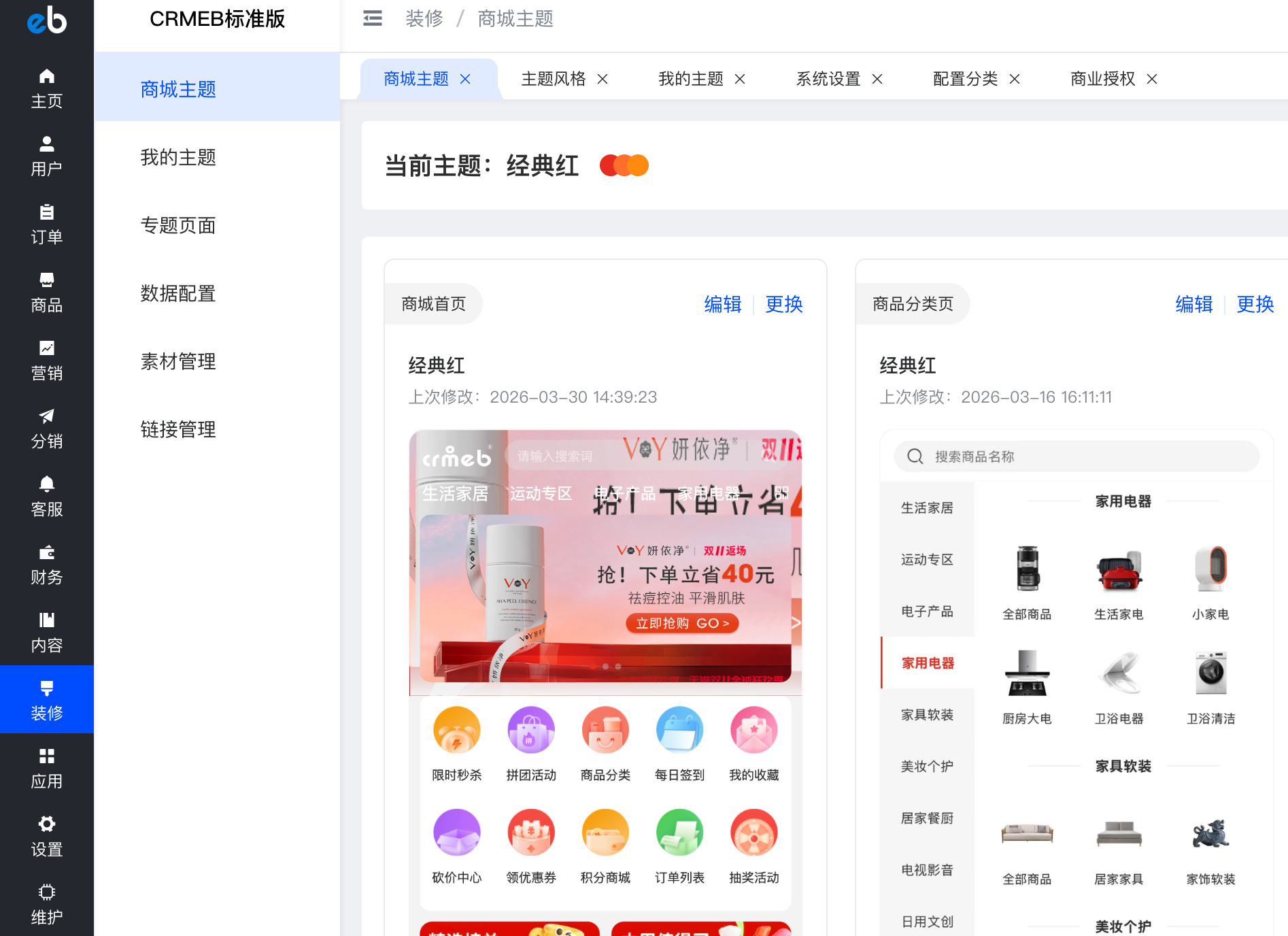This screenshot has width=1288, height=936.
Task: Click 更换 for the 商品分类页 card
Action: pyautogui.click(x=1255, y=304)
